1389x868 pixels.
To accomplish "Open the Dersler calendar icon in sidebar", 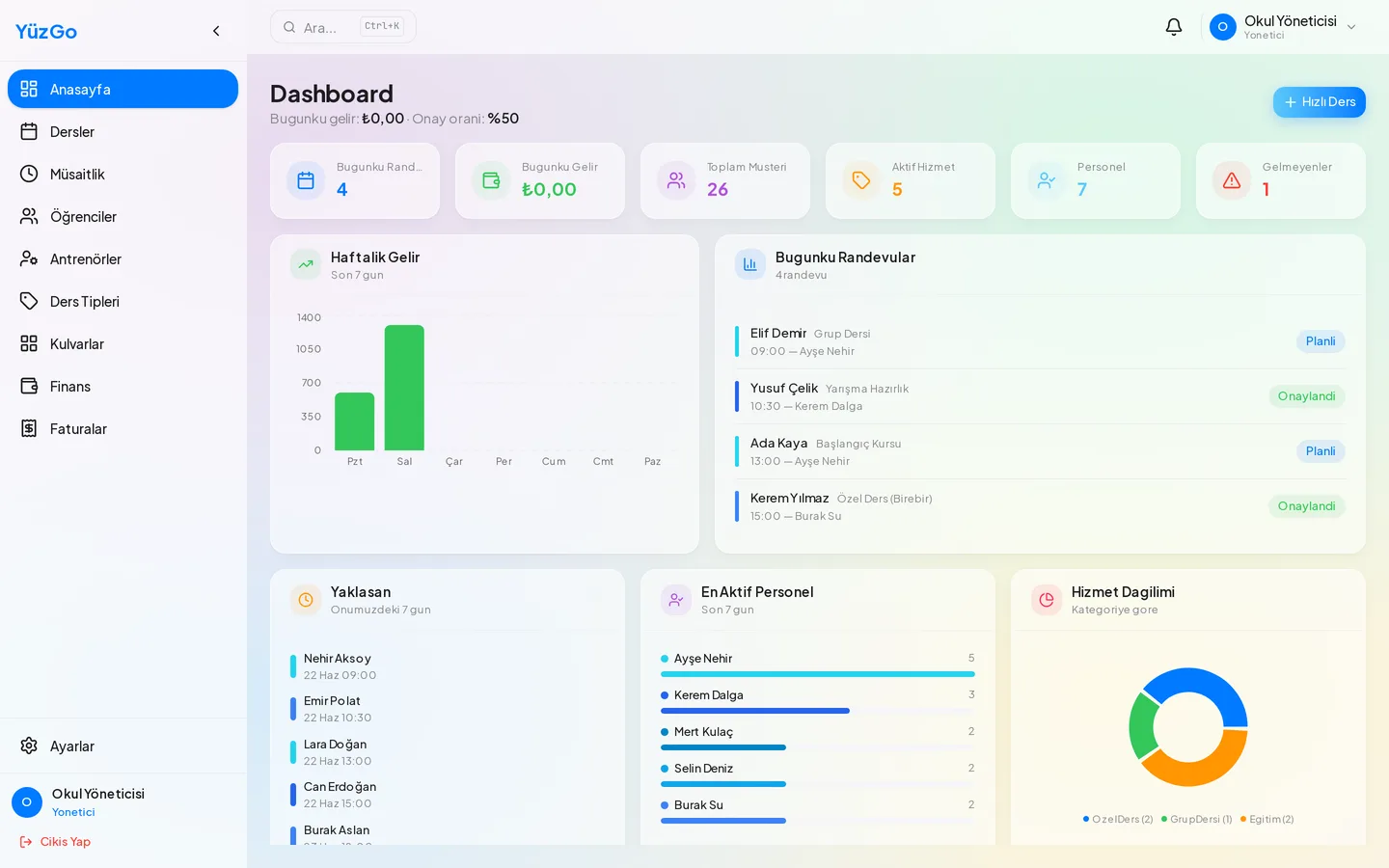I will point(29,132).
